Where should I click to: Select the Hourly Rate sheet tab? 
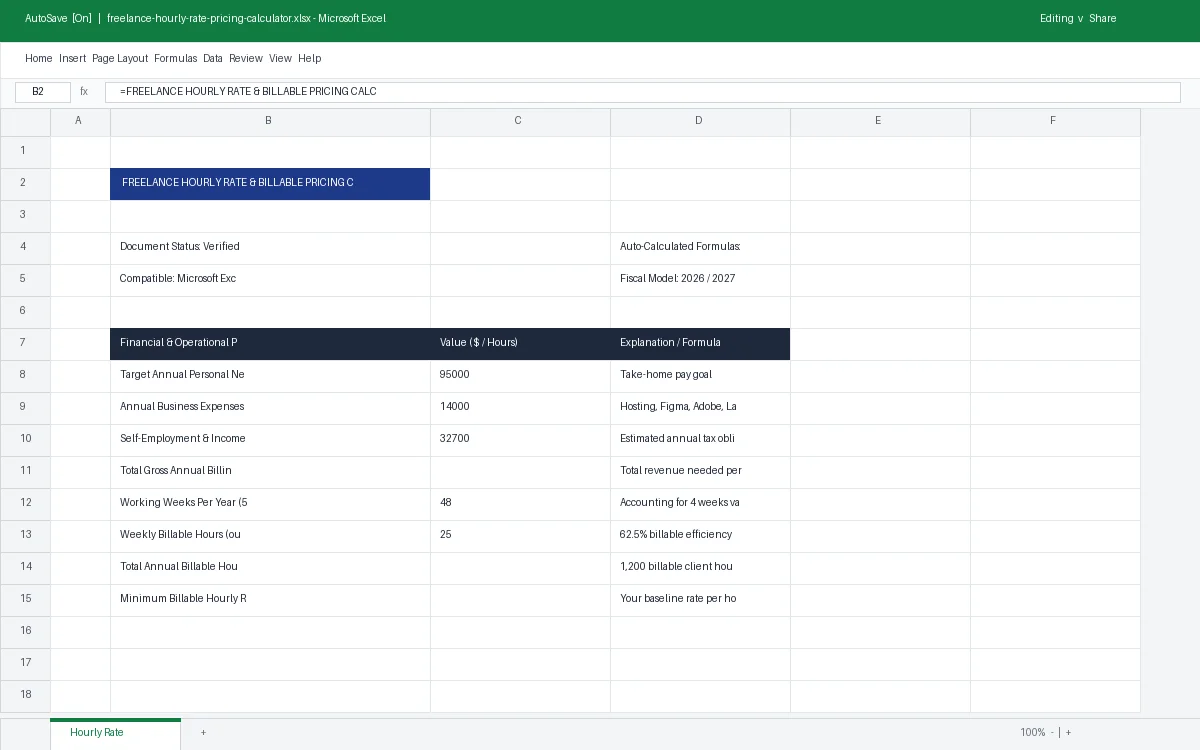pos(115,733)
